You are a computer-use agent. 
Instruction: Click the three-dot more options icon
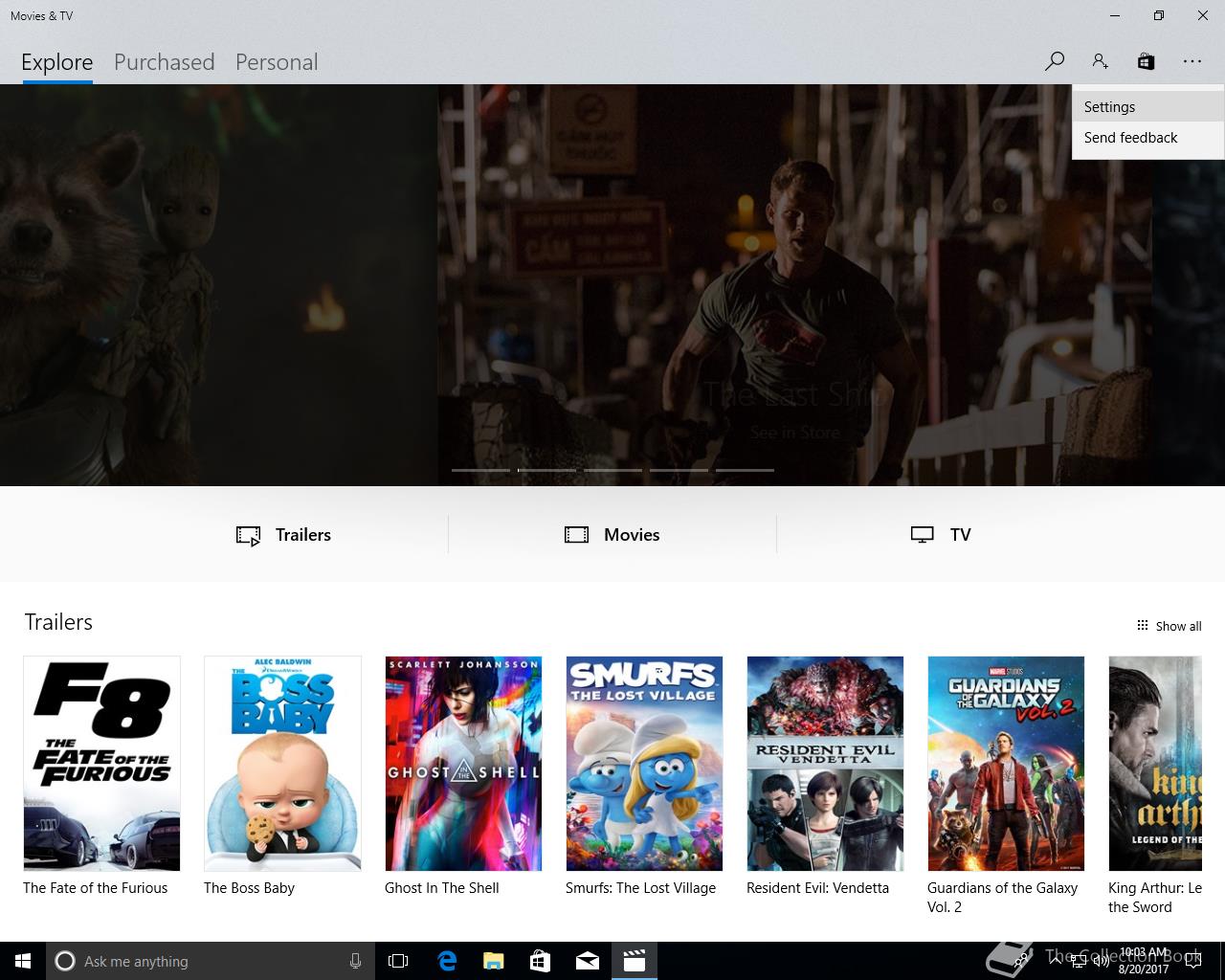(1192, 61)
